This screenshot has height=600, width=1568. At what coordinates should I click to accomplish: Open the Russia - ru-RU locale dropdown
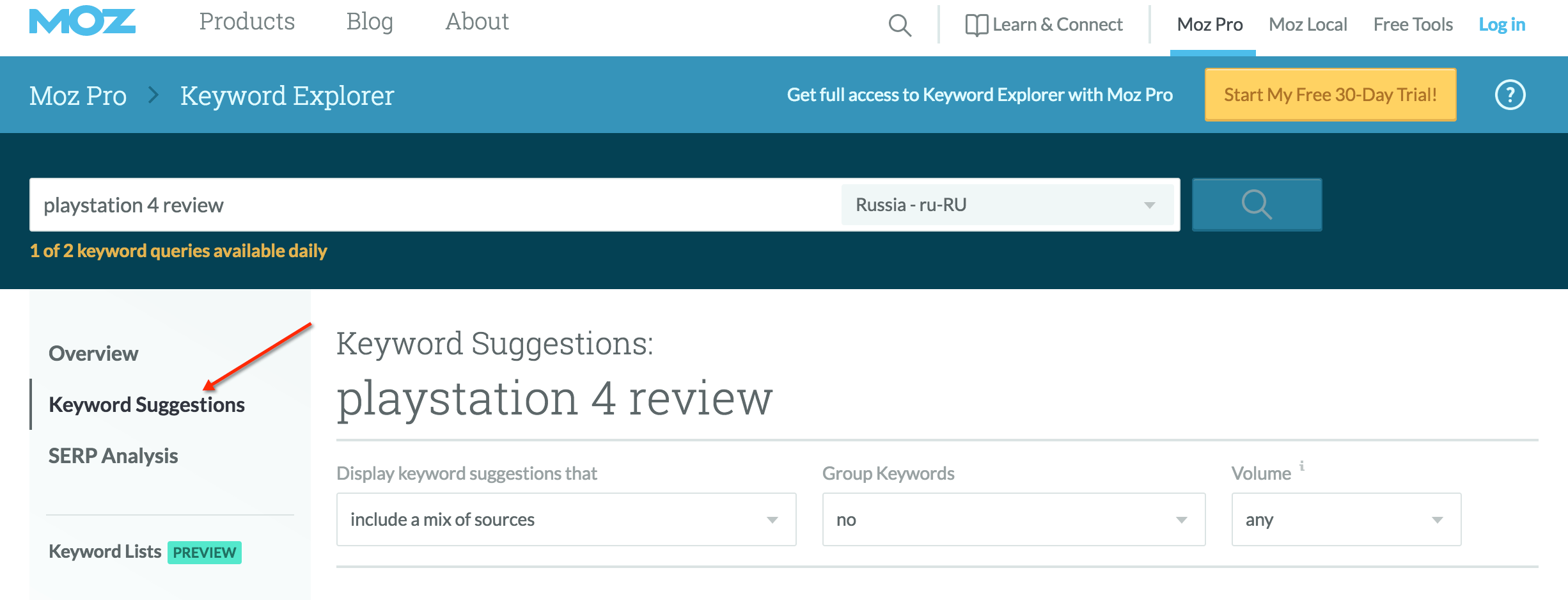(x=1007, y=205)
